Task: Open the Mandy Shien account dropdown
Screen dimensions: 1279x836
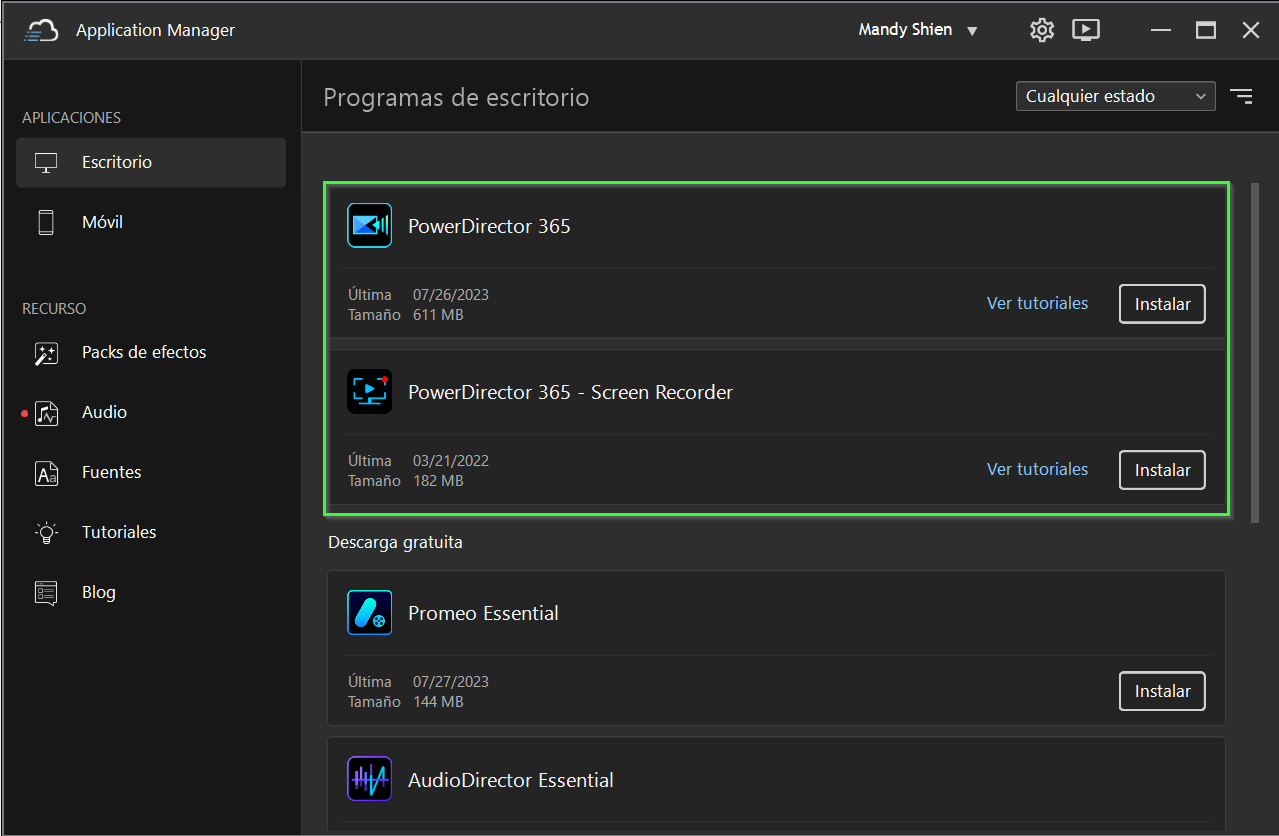Action: (x=917, y=30)
